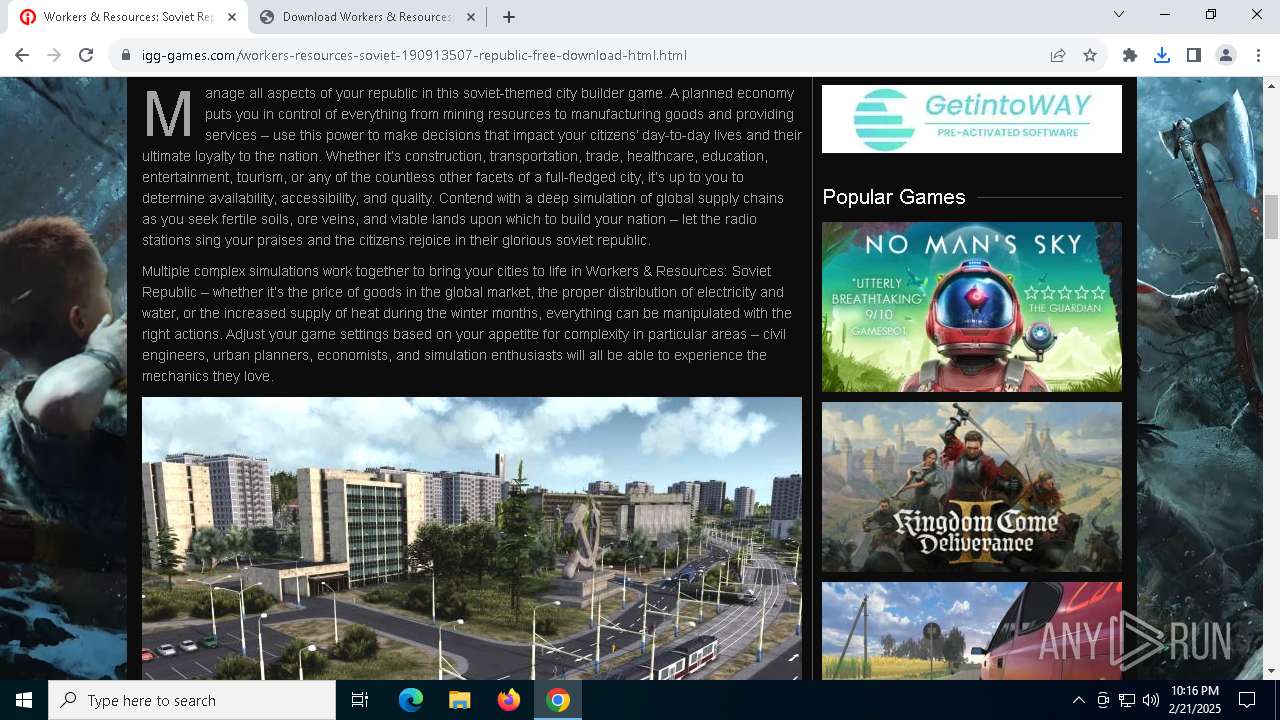
Task: Open Task View on taskbar
Action: tap(360, 700)
